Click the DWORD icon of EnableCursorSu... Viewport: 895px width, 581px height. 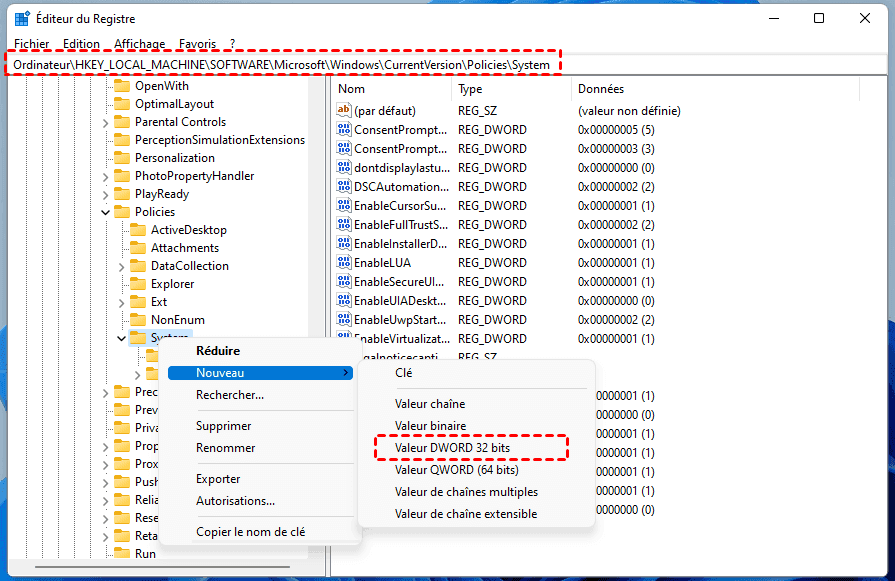(x=344, y=205)
